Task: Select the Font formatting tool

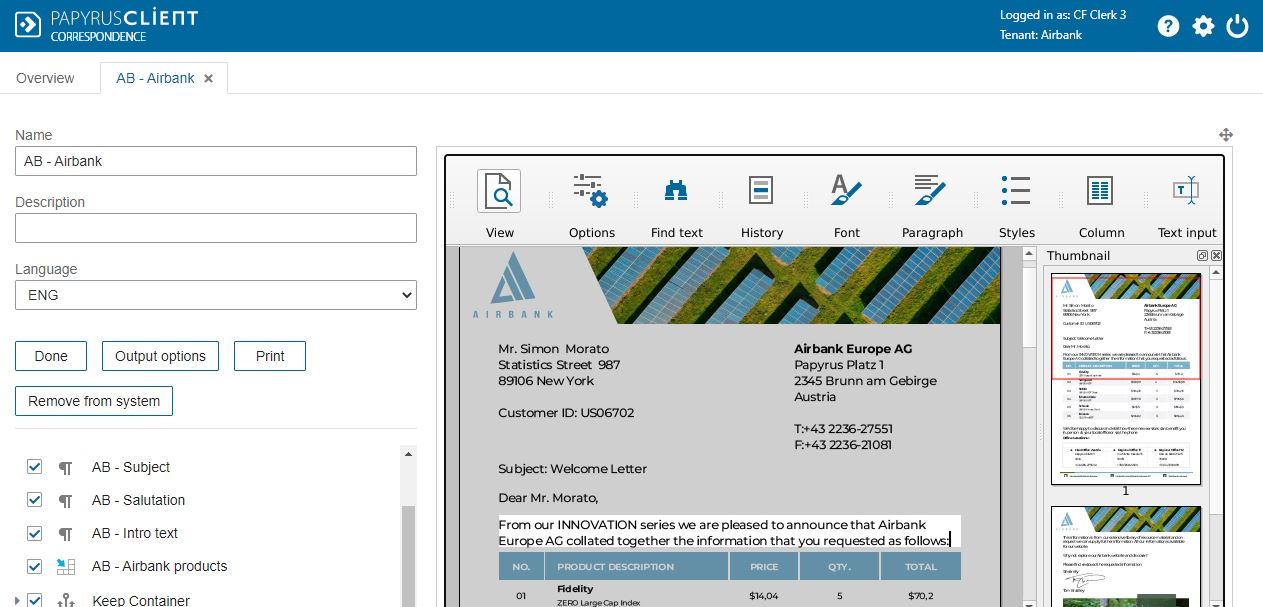Action: point(846,191)
